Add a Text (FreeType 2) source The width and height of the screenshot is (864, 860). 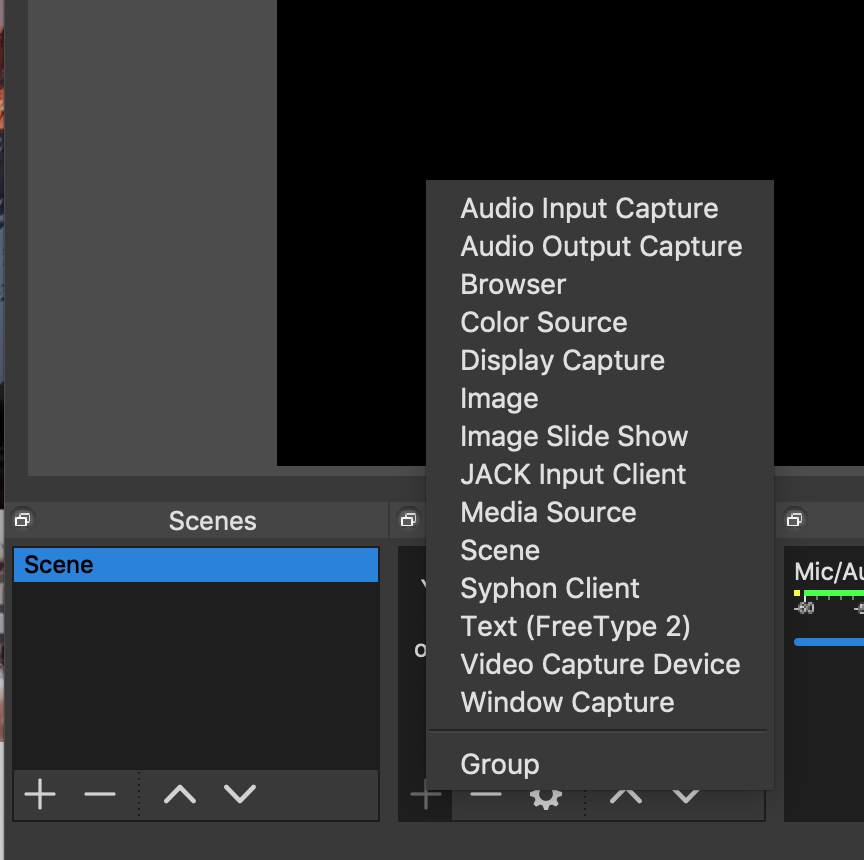(x=575, y=626)
